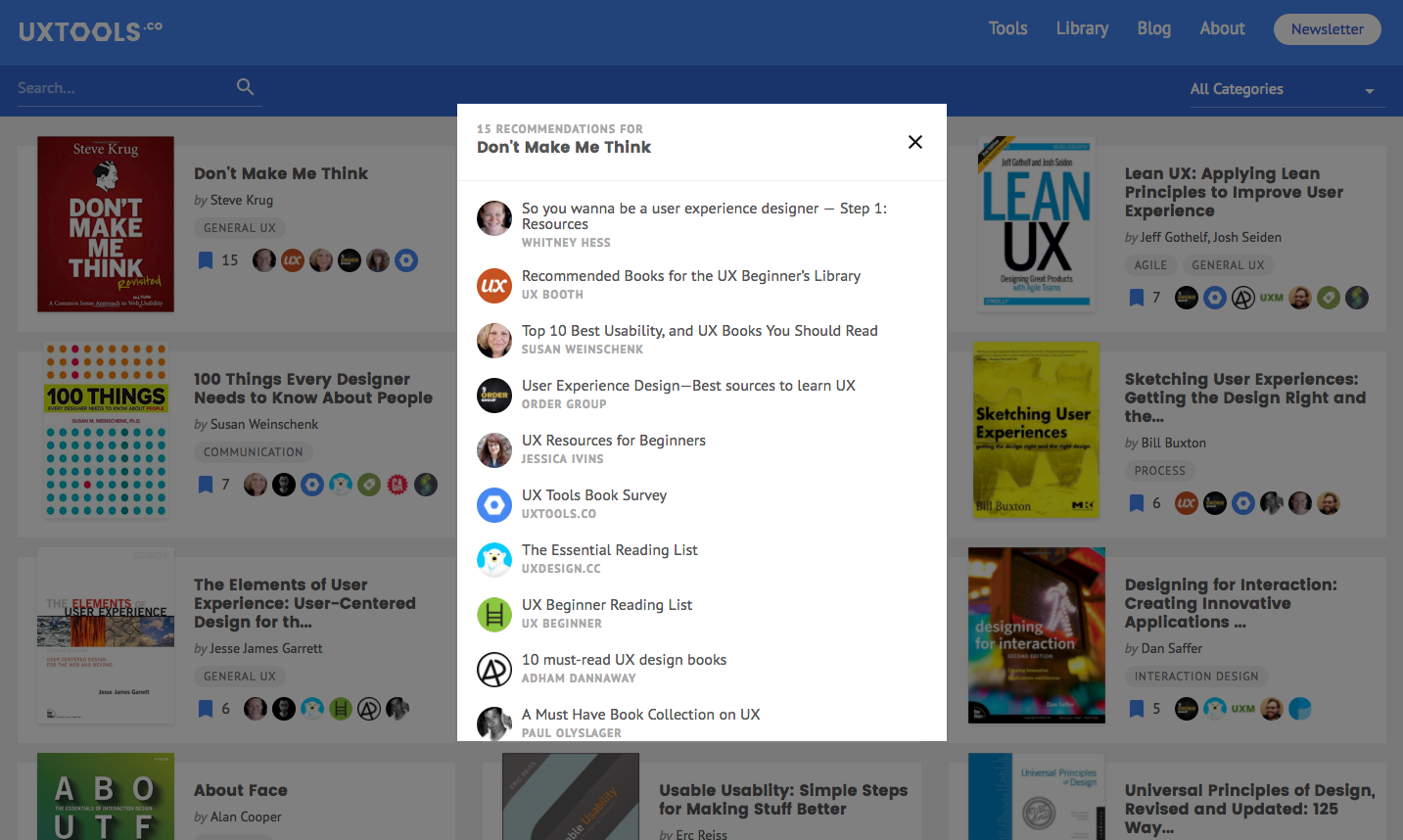This screenshot has width=1403, height=840.
Task: Click 100 Things book cover thumbnail
Action: [106, 430]
